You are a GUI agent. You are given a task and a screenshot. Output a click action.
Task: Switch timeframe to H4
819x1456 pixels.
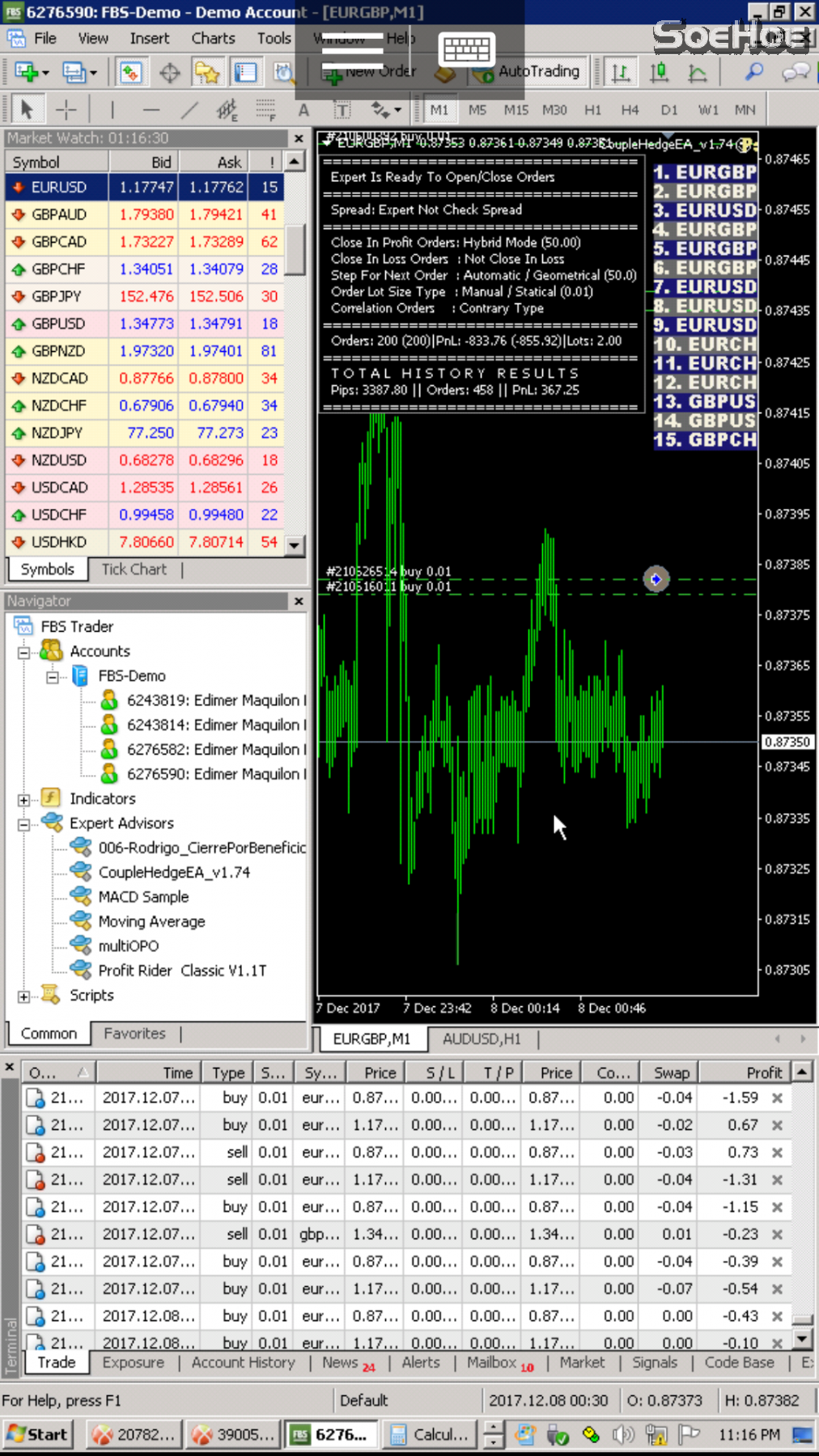click(x=630, y=110)
